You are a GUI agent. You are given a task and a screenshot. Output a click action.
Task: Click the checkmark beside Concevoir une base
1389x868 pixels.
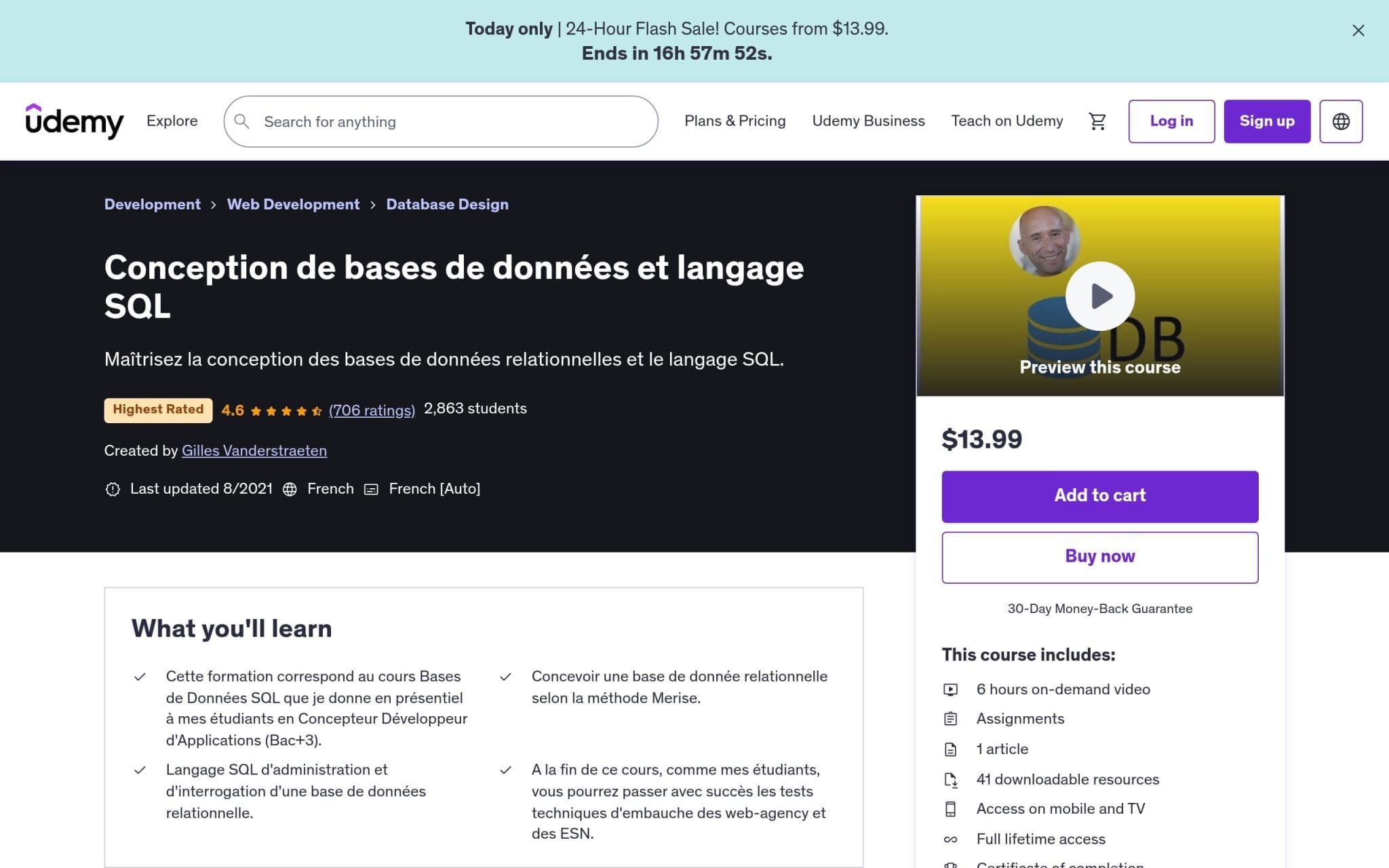point(505,677)
